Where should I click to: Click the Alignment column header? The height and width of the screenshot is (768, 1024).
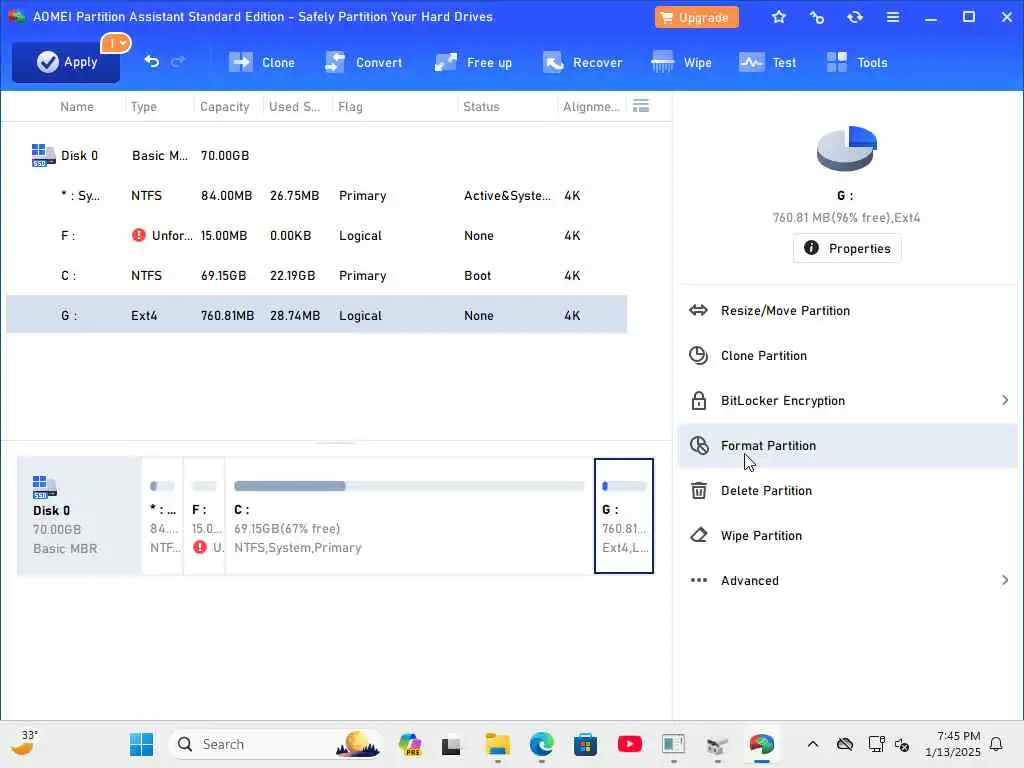coord(591,106)
